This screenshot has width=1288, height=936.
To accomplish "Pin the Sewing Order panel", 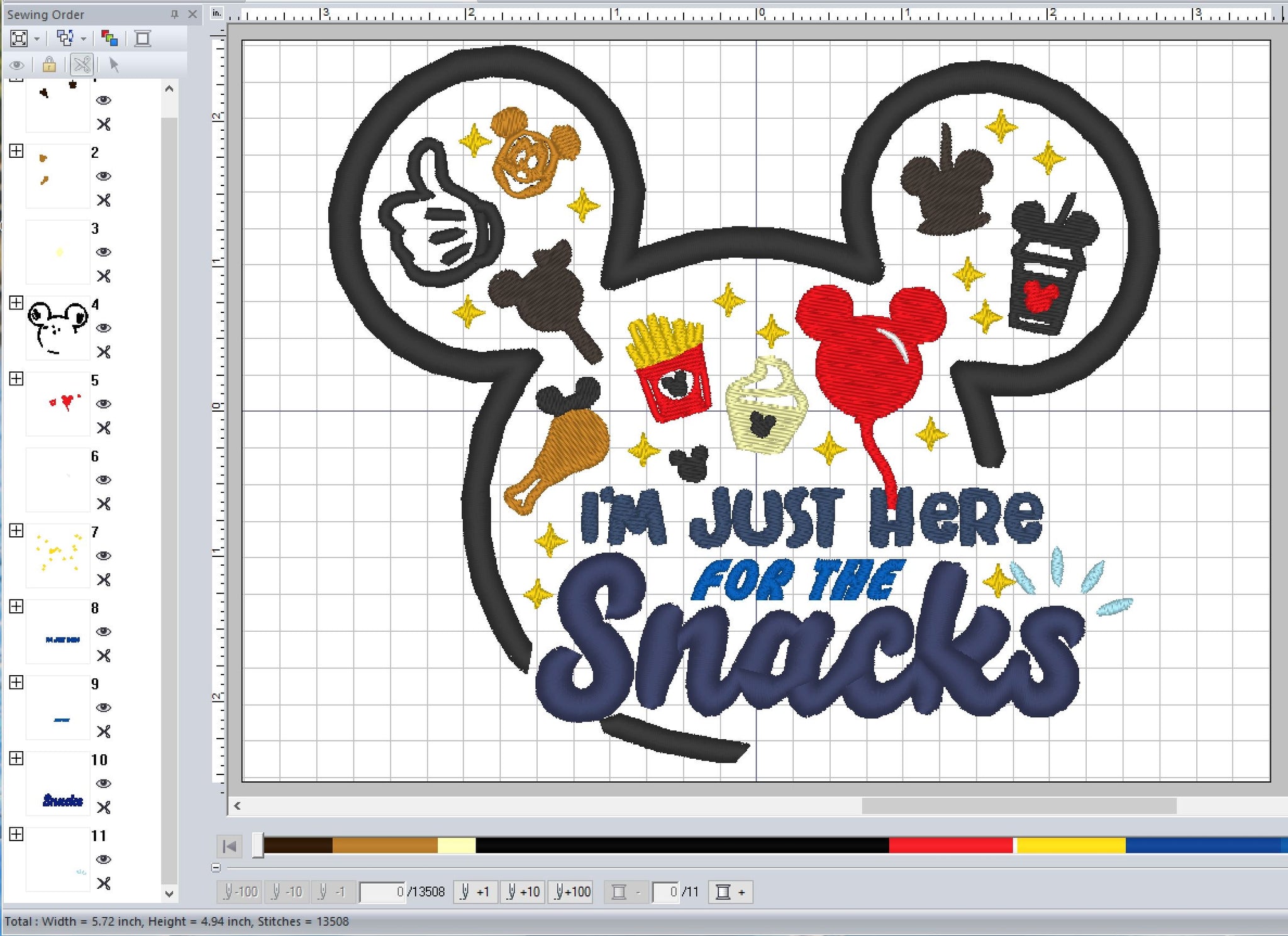I will tap(174, 14).
